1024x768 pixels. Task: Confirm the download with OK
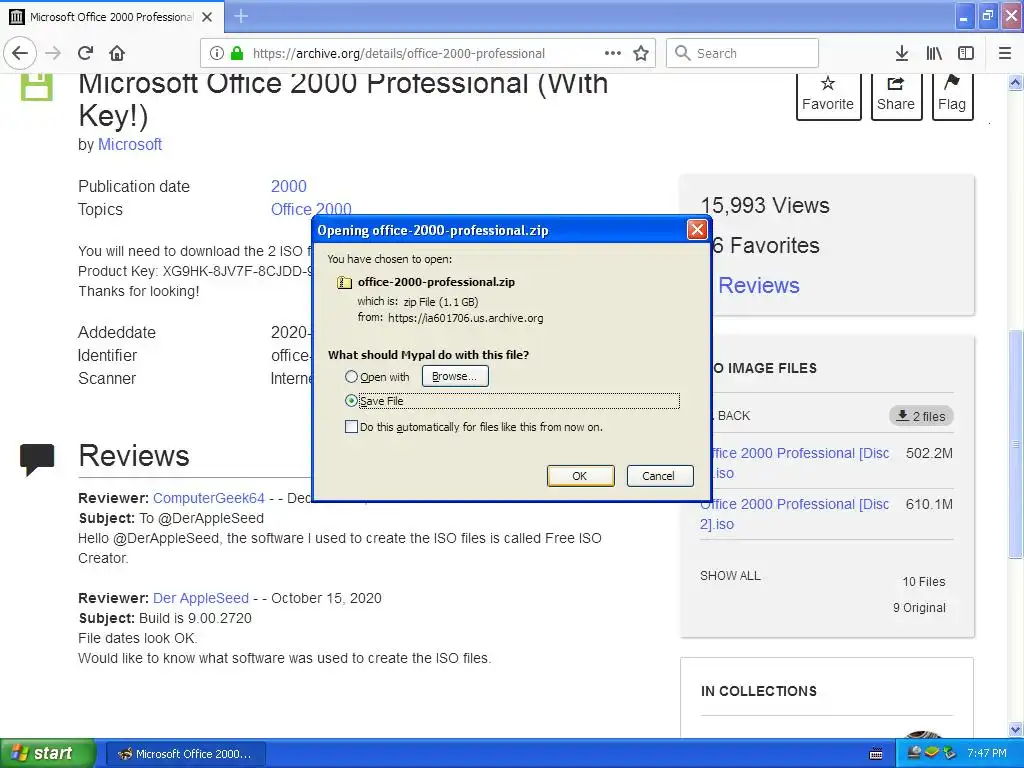pos(580,476)
